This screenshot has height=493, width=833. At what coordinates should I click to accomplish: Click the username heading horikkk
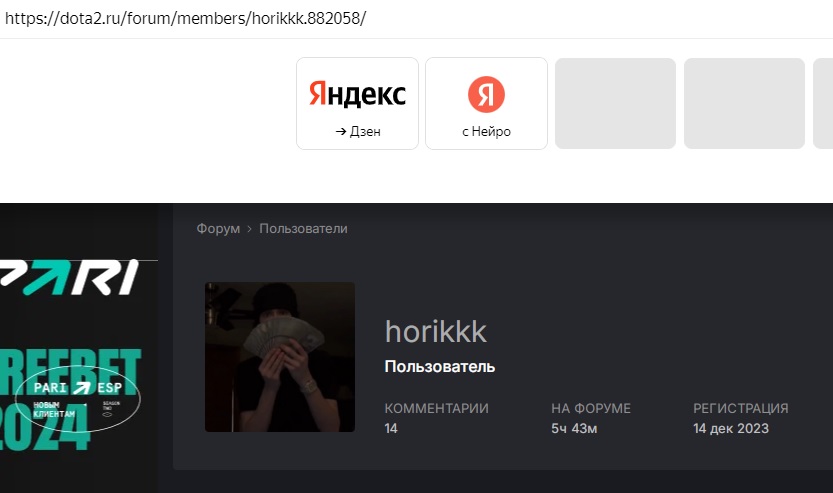(436, 332)
